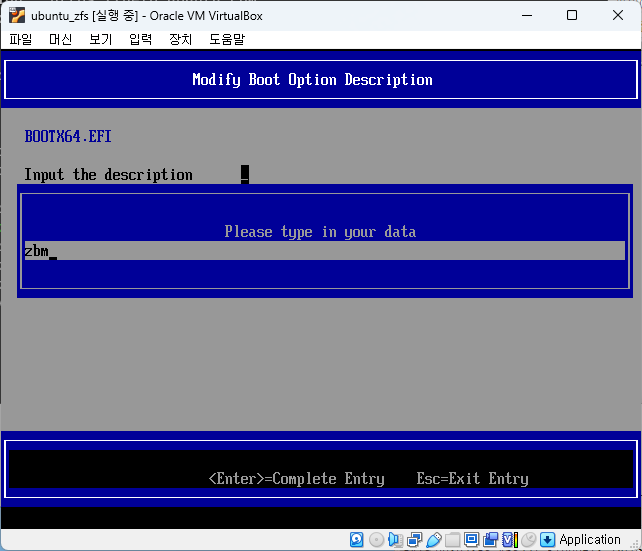Image resolution: width=642 pixels, height=551 pixels.
Task: Click the hard disk activity status icon
Action: (357, 539)
